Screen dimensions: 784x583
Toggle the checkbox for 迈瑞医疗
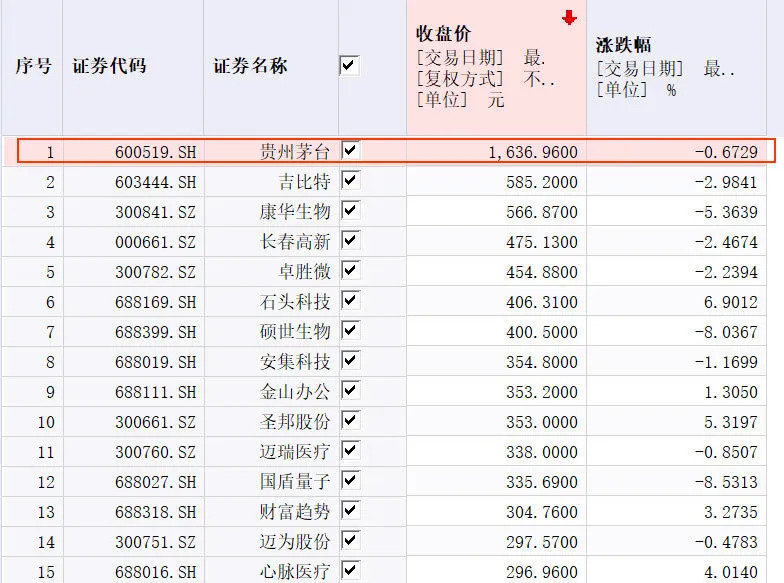(350, 450)
